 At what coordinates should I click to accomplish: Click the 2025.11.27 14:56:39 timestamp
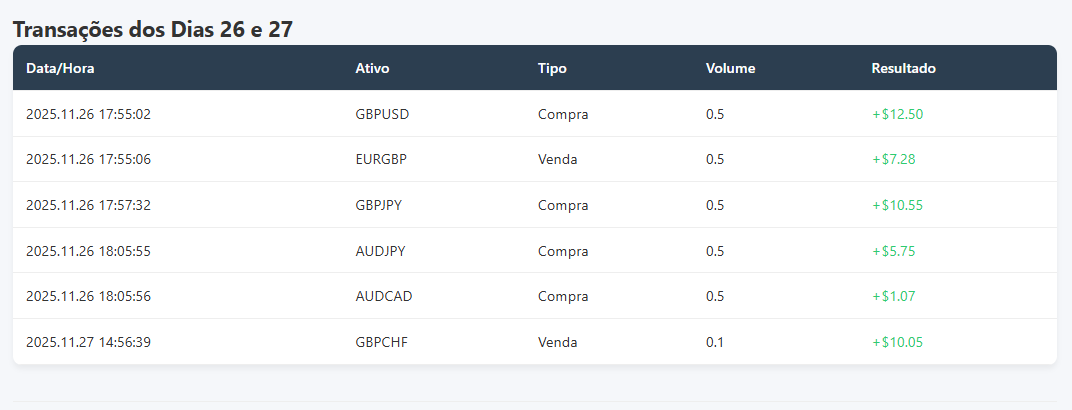point(88,342)
